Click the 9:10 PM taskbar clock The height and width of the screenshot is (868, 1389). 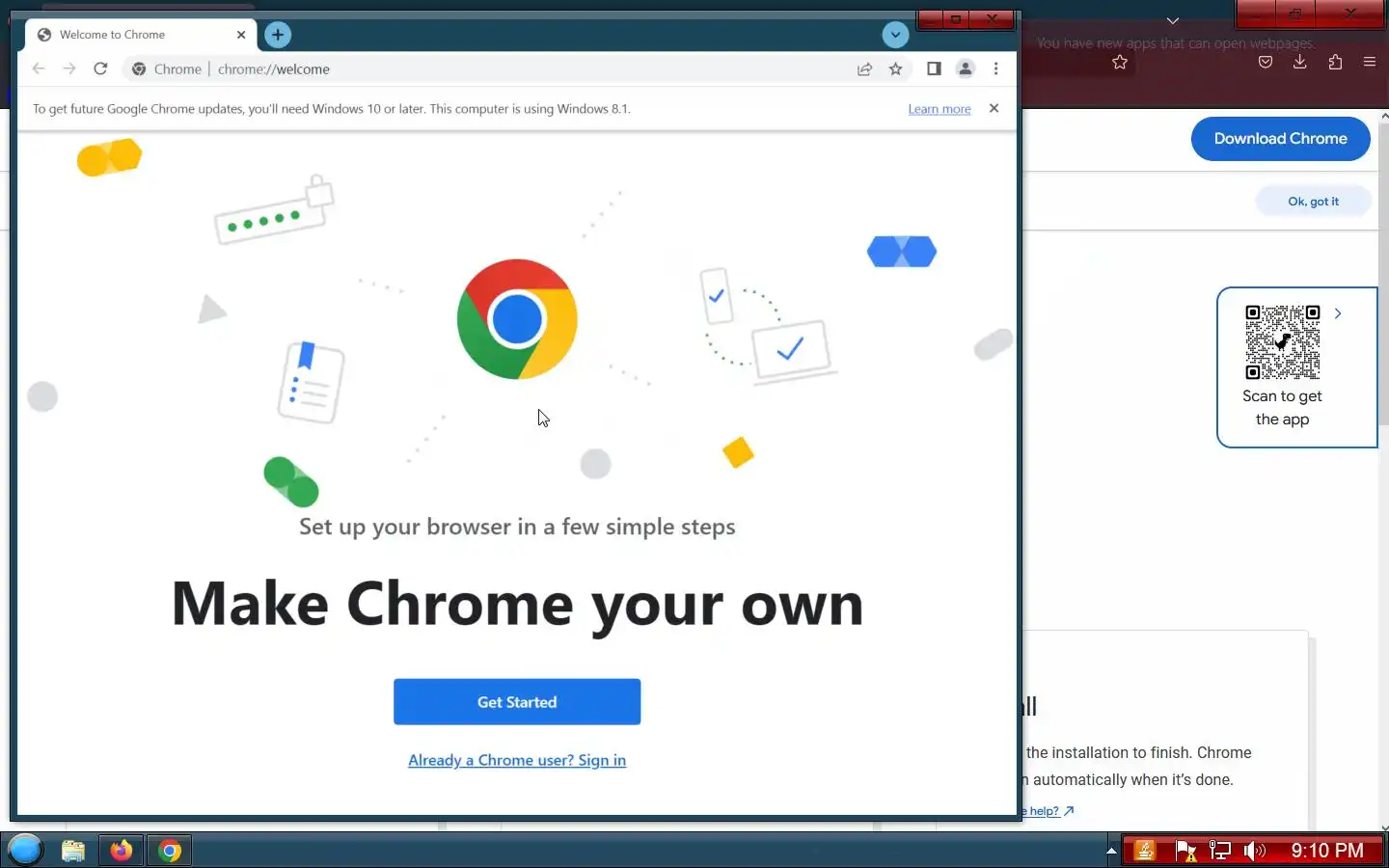[x=1327, y=851]
